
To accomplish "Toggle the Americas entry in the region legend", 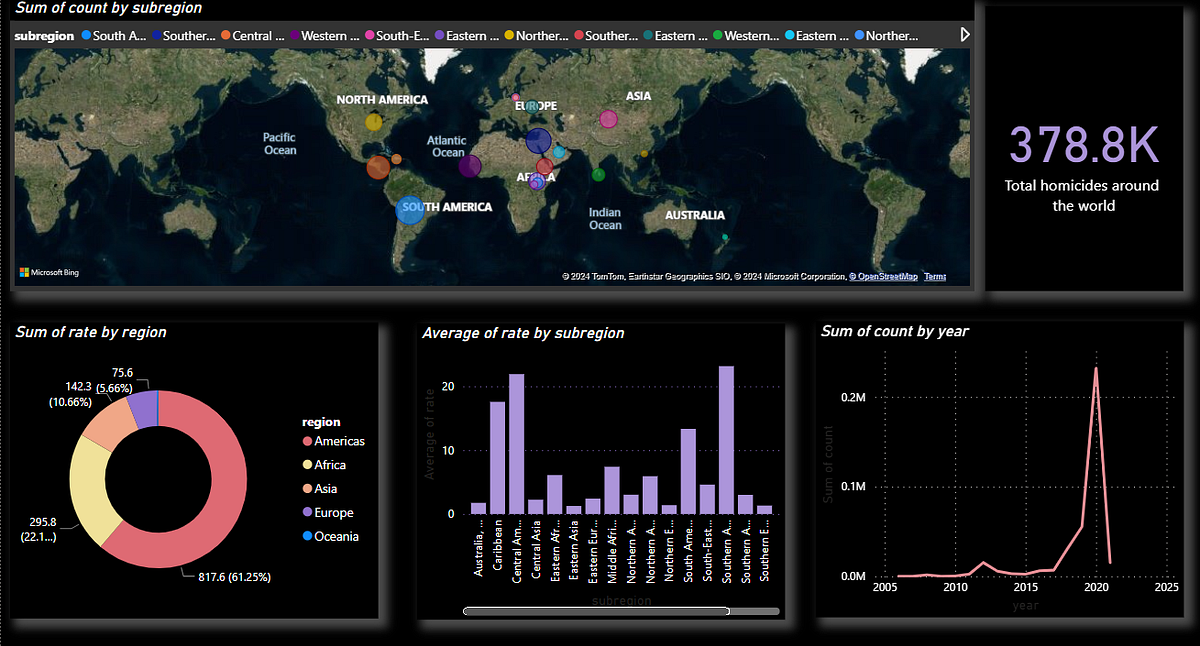I will (x=338, y=441).
